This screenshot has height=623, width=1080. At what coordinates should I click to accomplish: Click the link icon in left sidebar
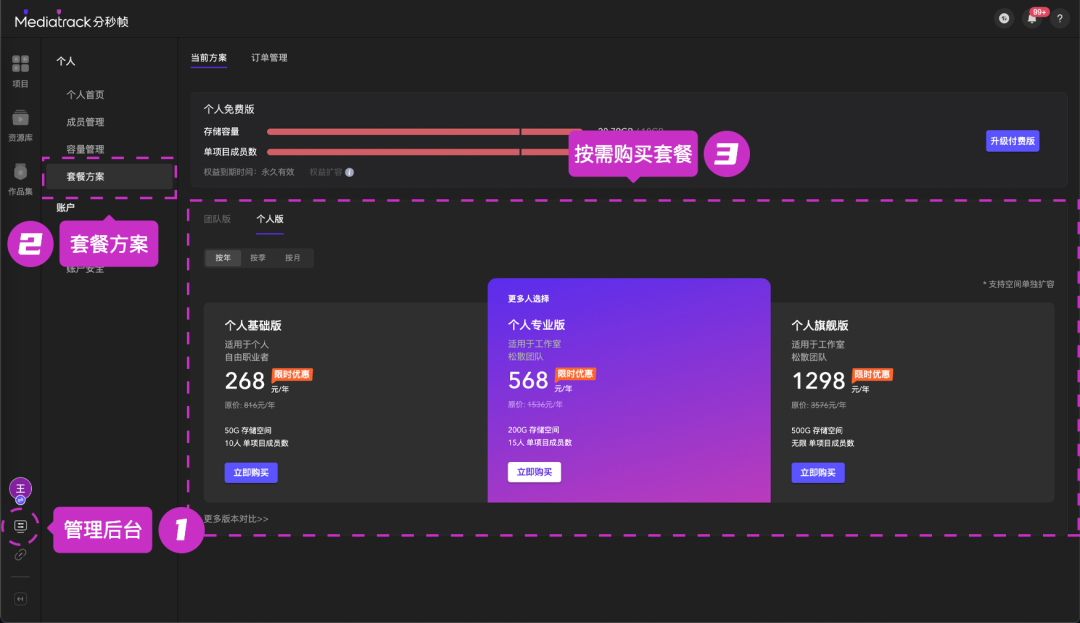coord(20,555)
